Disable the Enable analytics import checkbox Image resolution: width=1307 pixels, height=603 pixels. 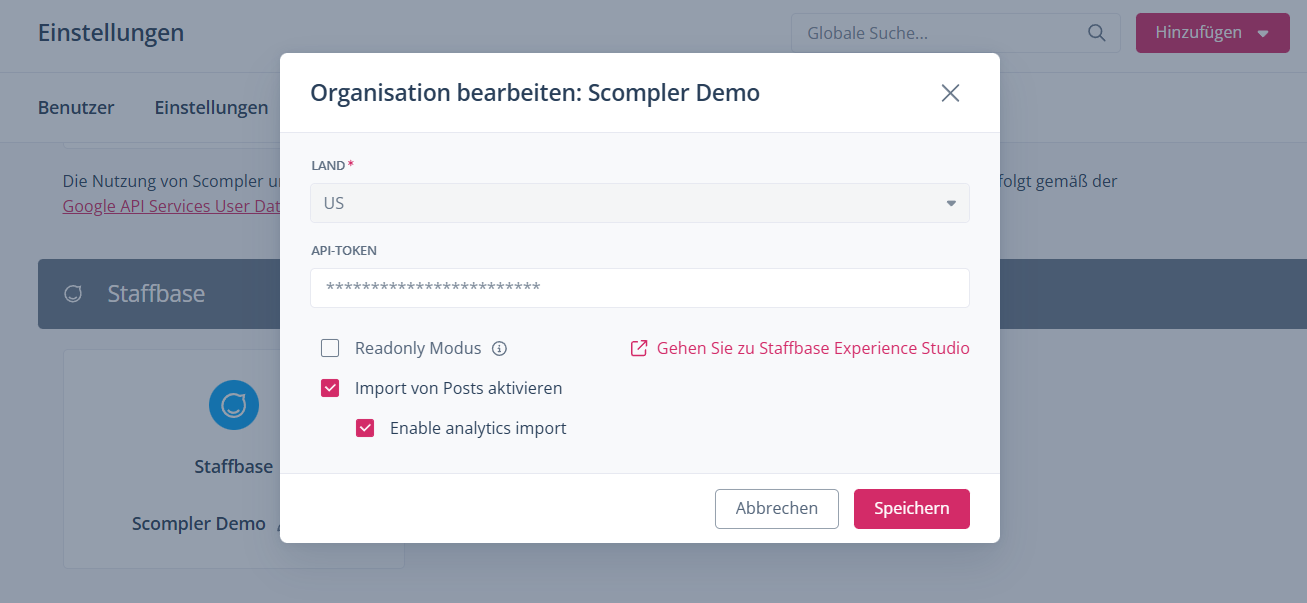(x=365, y=428)
